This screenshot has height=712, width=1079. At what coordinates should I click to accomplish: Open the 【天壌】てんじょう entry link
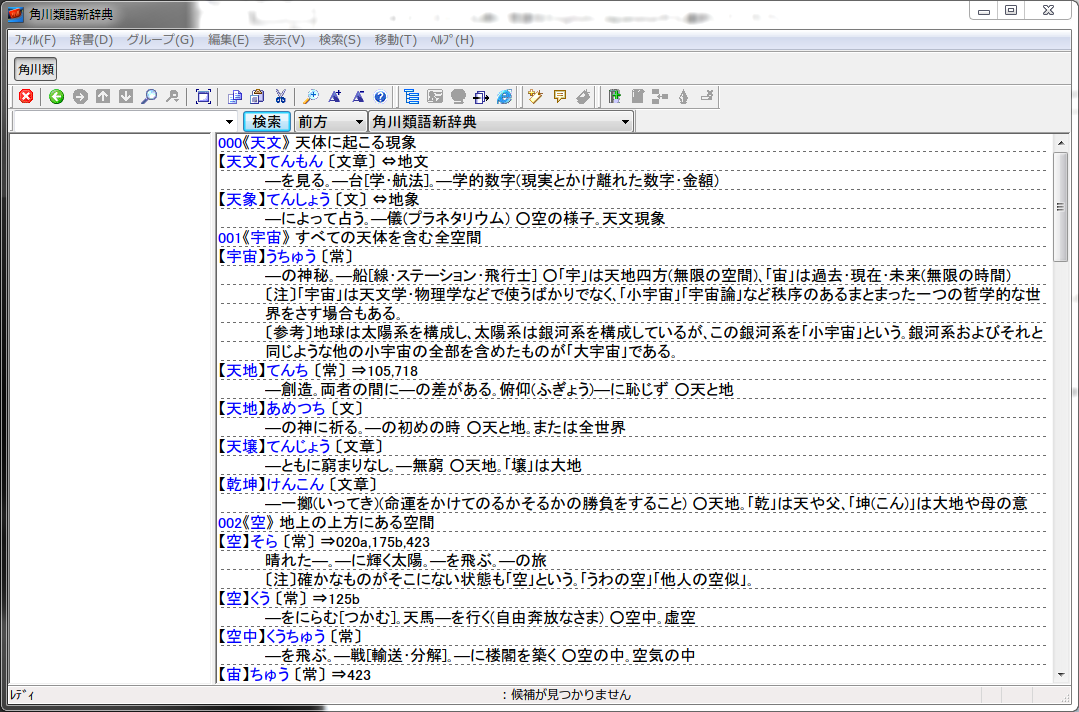[x=275, y=446]
